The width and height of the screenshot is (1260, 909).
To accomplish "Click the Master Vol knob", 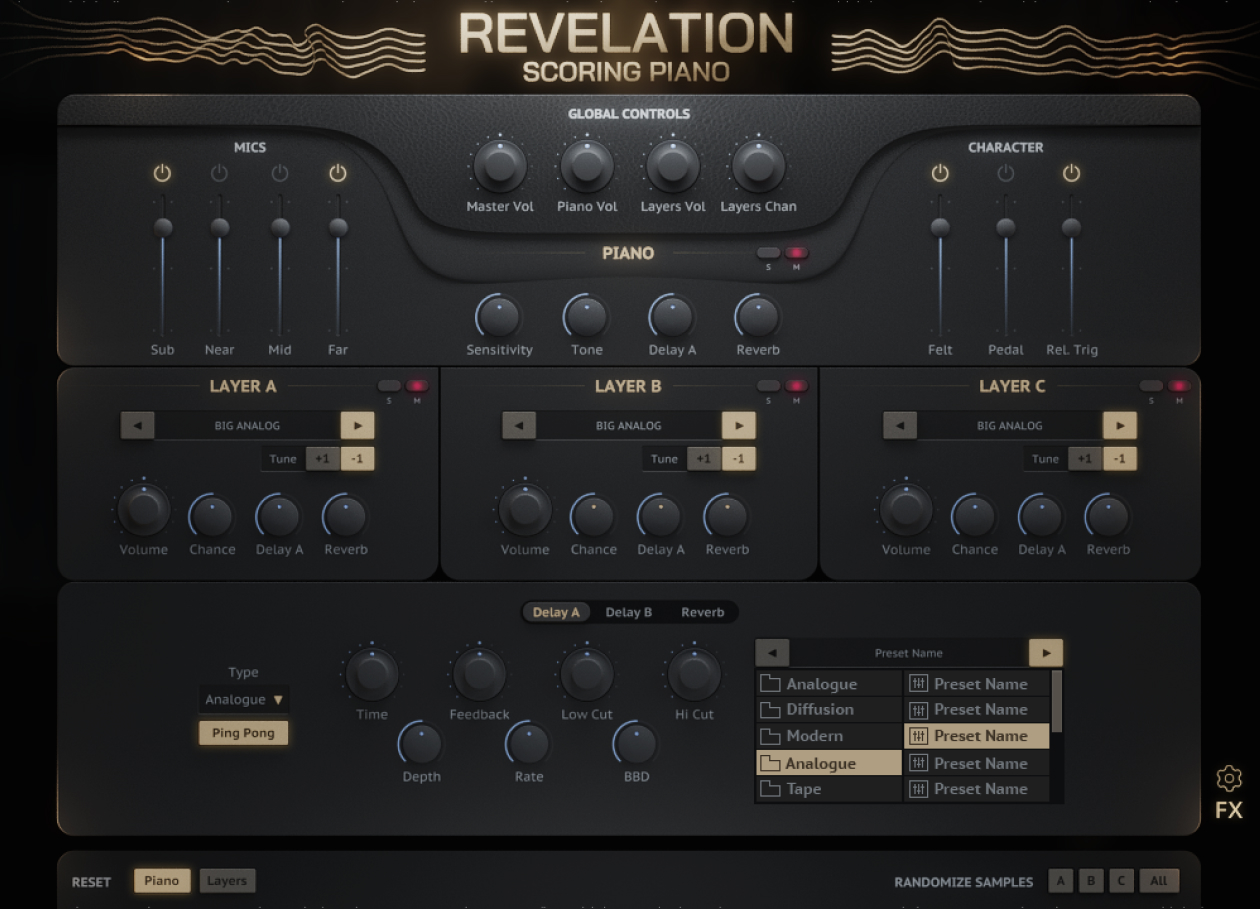I will 500,166.
